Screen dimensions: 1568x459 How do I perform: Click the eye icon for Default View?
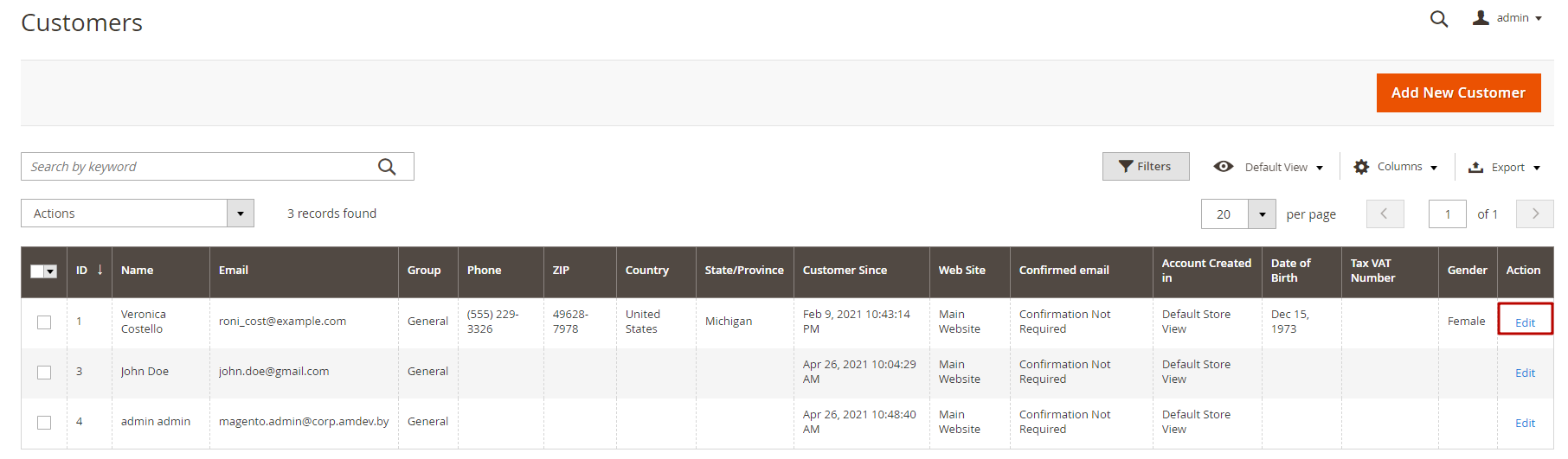(1223, 167)
